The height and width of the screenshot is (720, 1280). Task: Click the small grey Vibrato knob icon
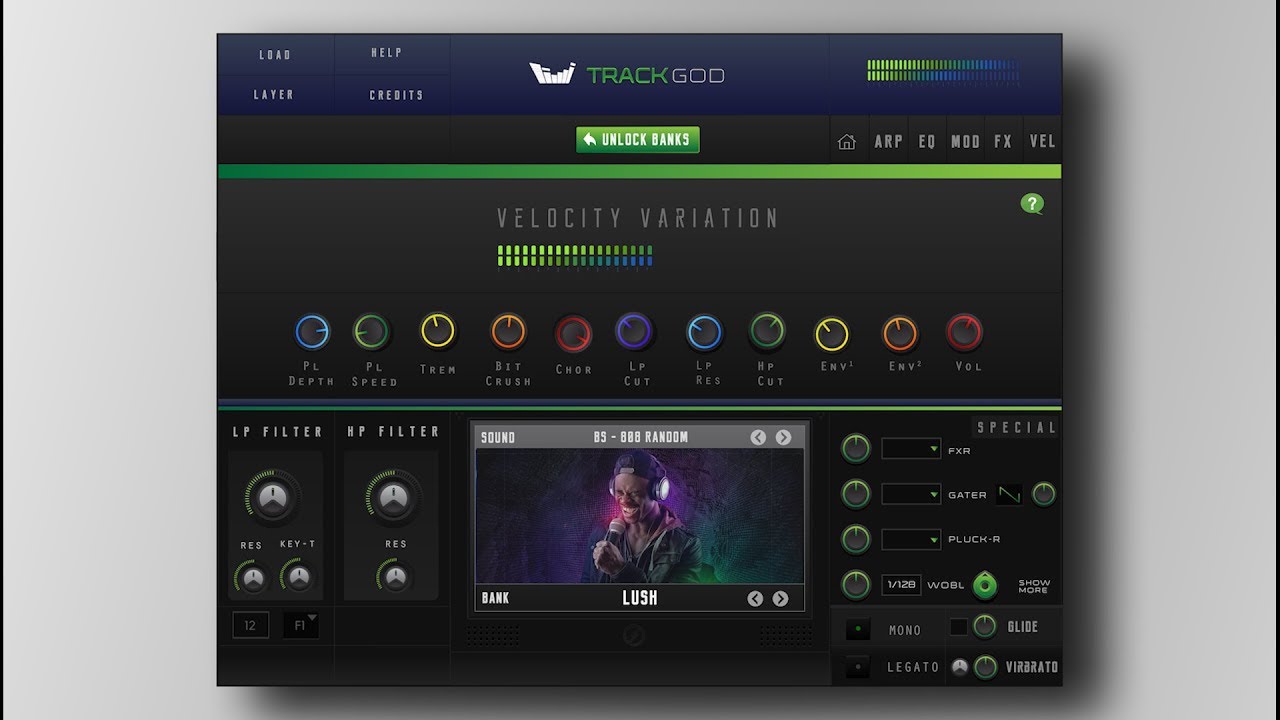click(960, 667)
